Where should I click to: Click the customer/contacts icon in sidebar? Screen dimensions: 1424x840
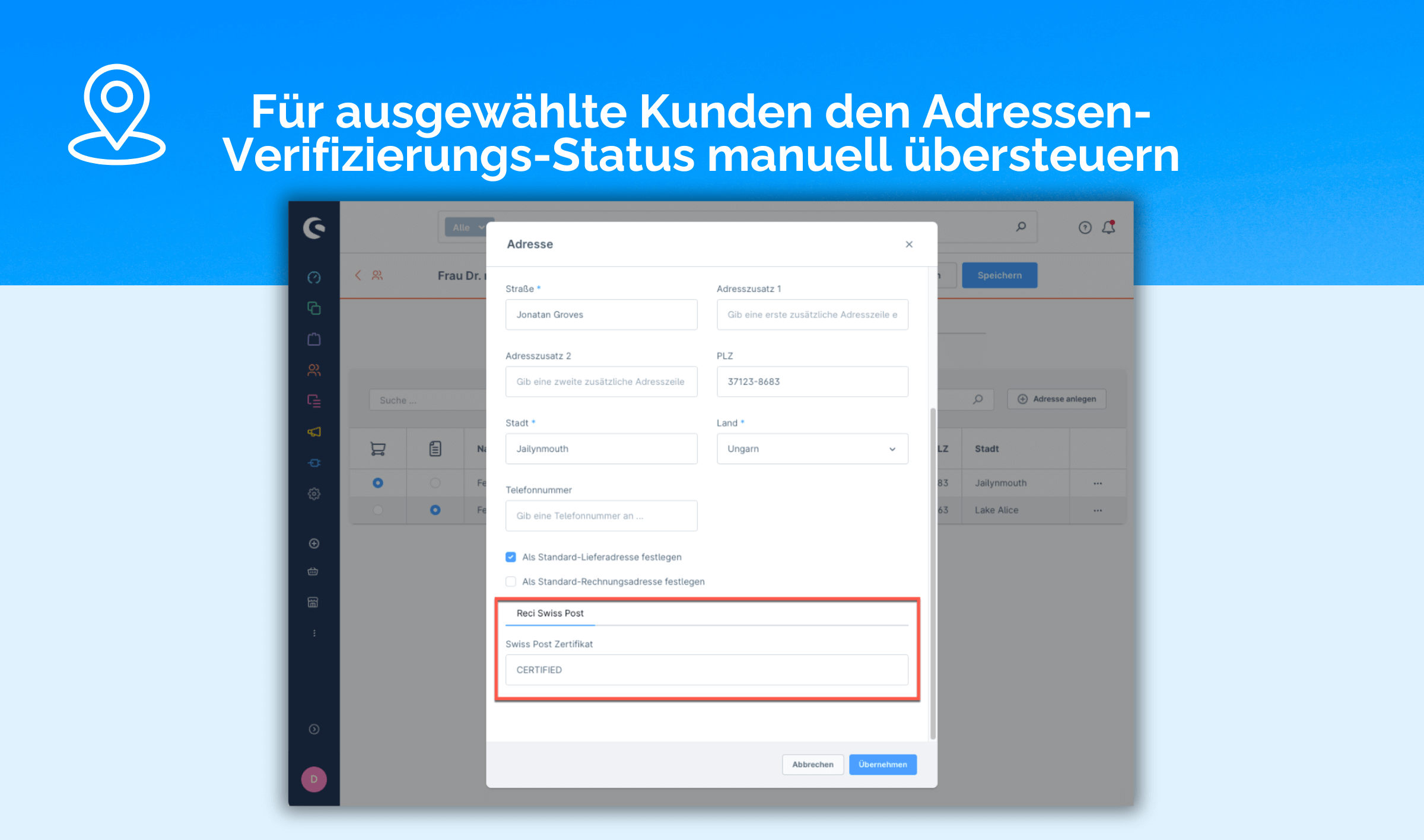pyautogui.click(x=317, y=370)
